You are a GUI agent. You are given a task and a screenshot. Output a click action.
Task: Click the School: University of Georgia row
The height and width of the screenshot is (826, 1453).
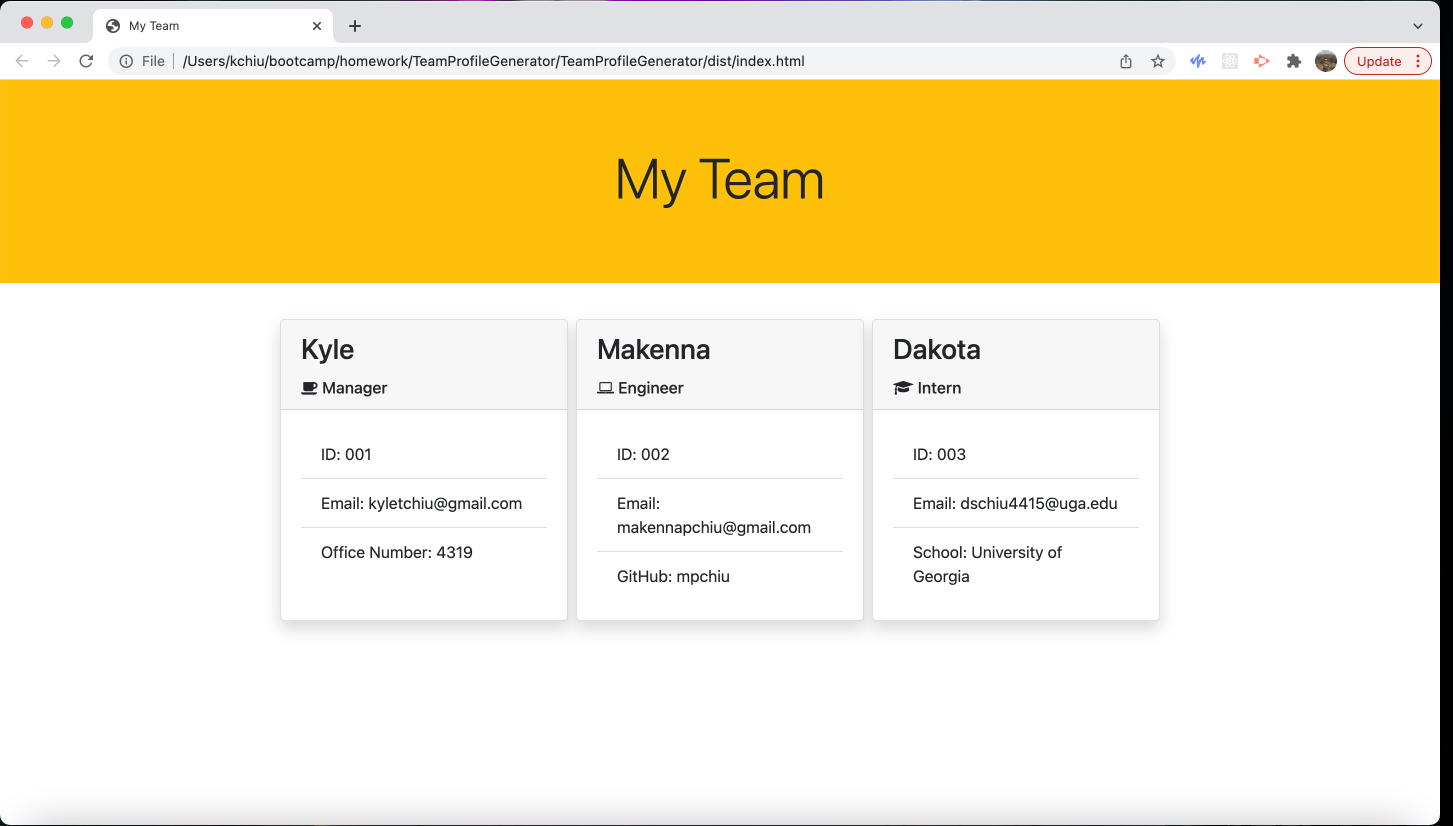click(x=1016, y=564)
